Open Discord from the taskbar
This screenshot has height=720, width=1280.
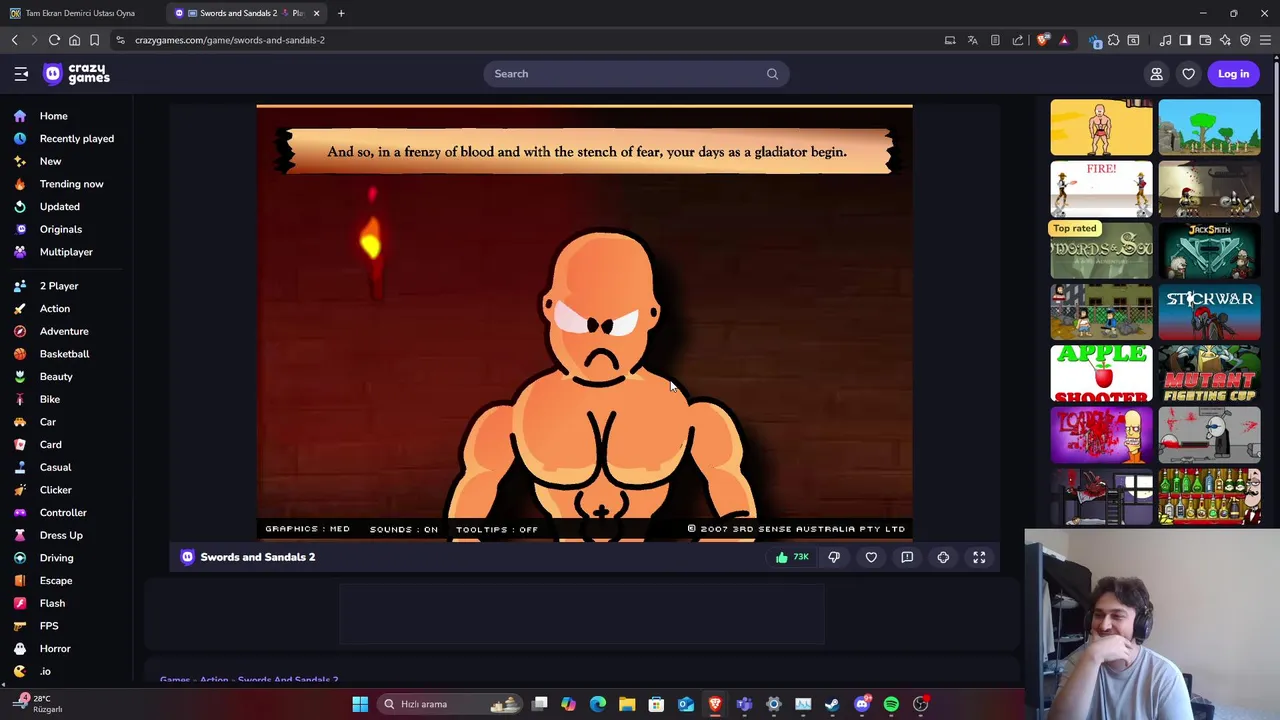point(862,704)
